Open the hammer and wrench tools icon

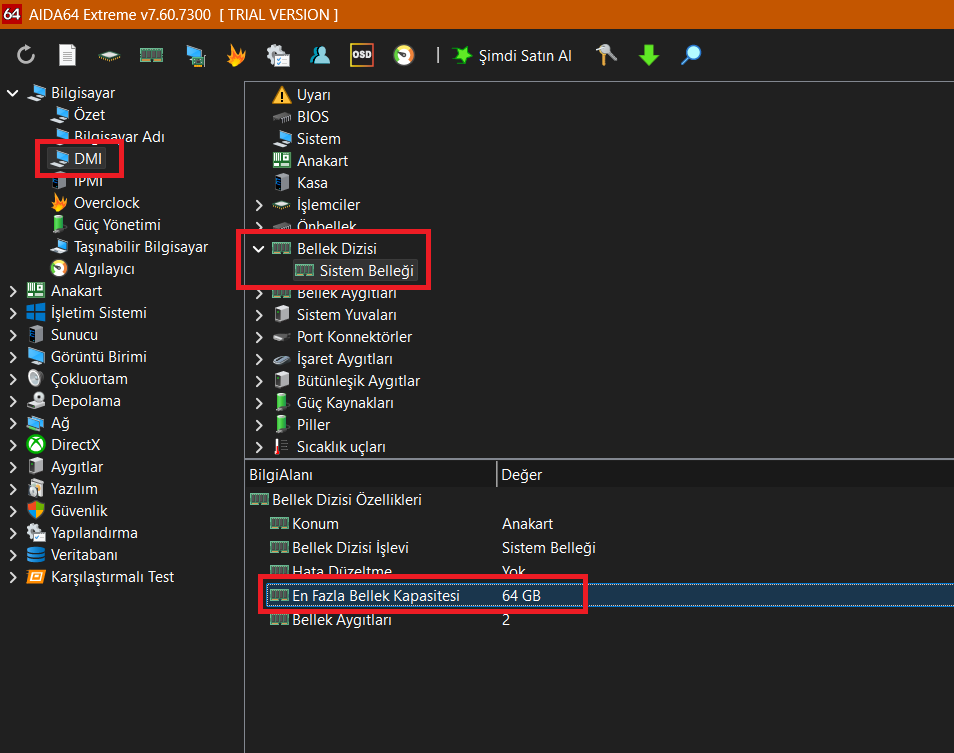606,55
